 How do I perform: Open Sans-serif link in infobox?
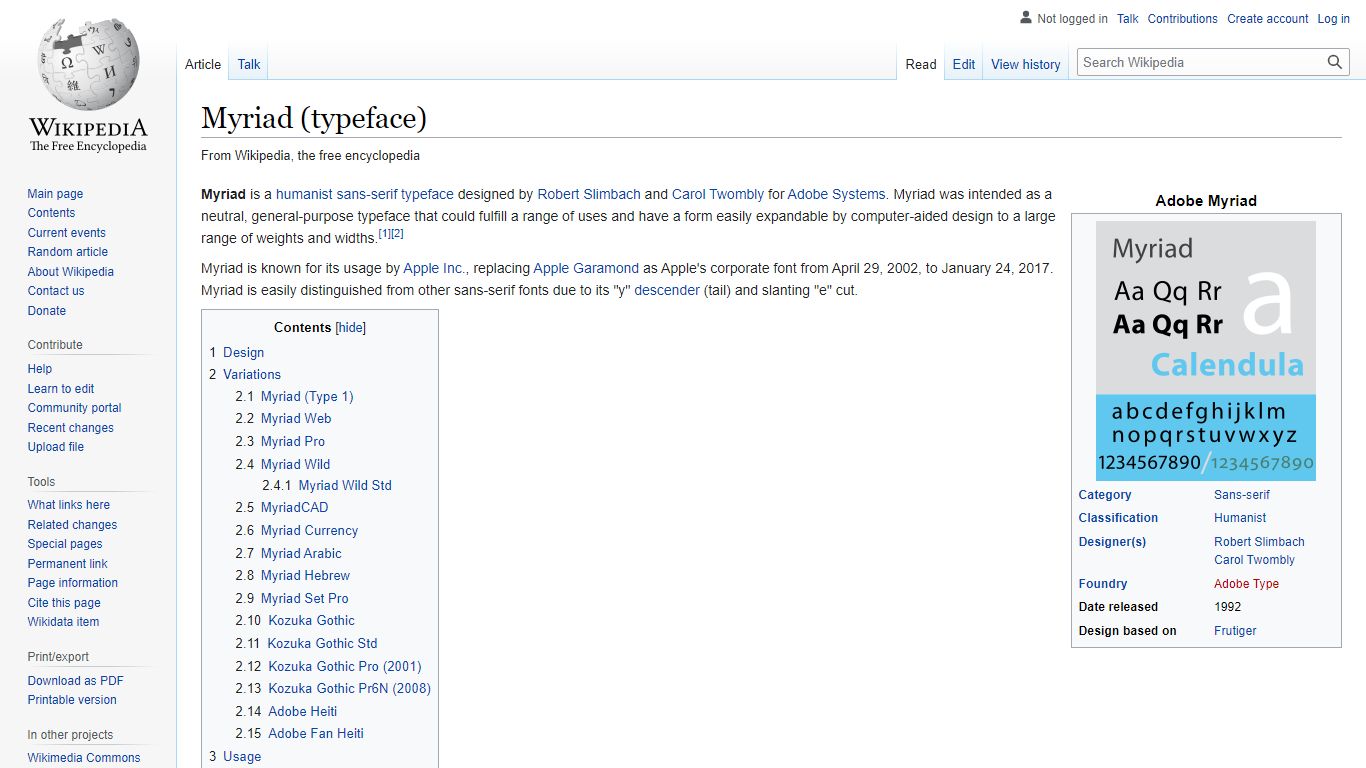tap(1242, 495)
